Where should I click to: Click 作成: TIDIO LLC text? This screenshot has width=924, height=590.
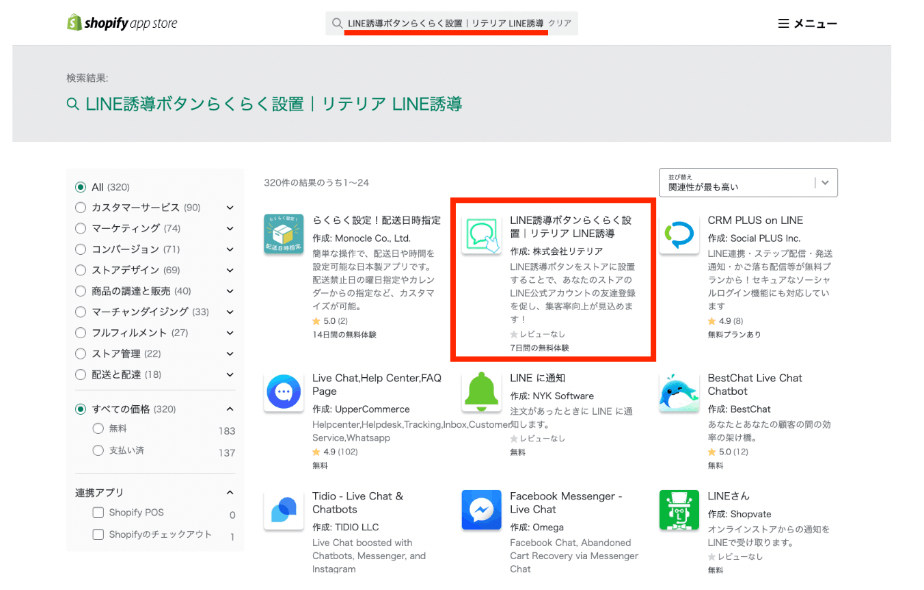[x=345, y=527]
